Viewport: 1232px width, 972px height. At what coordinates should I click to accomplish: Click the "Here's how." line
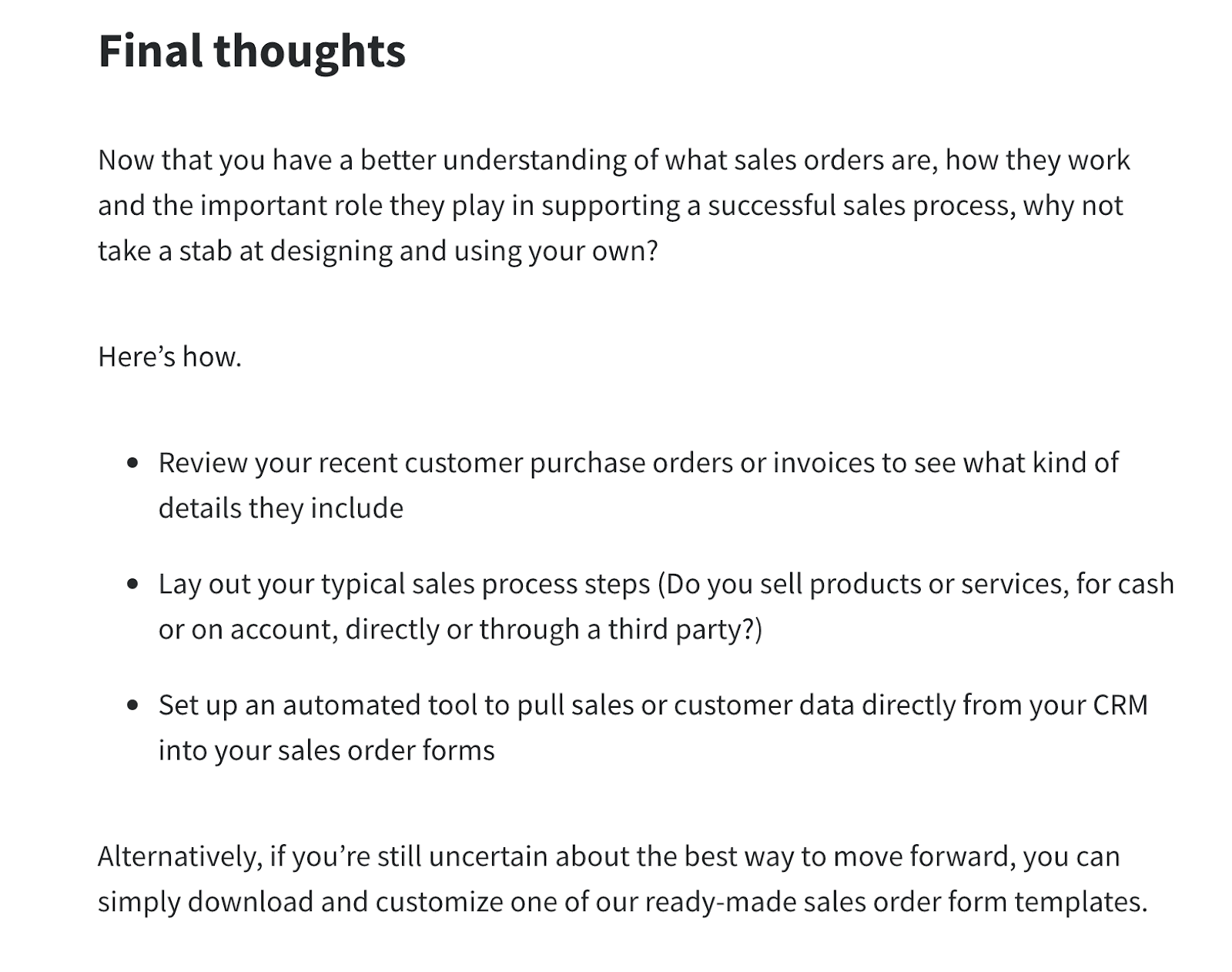pyautogui.click(x=170, y=357)
